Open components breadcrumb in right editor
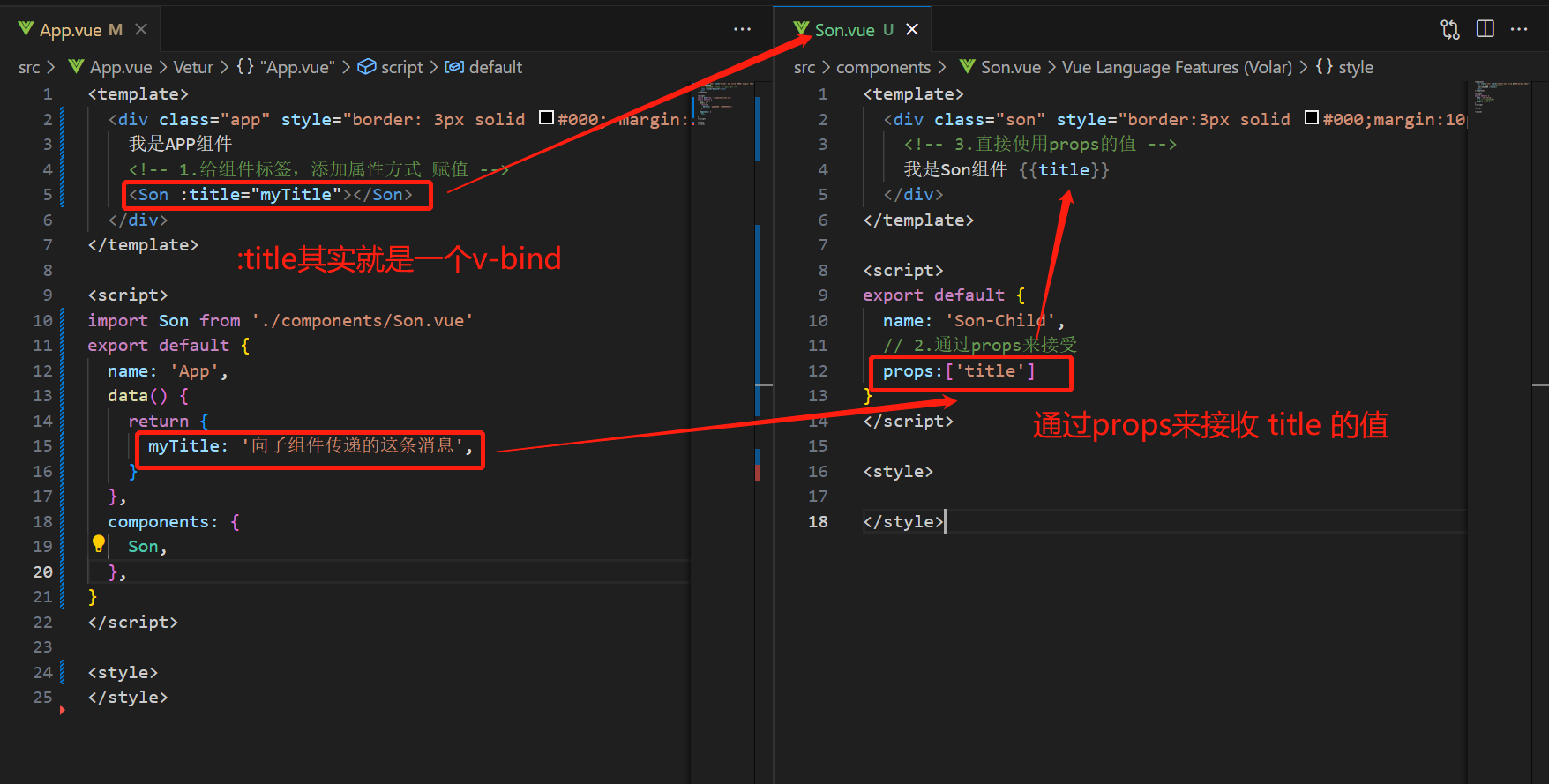1549x784 pixels. pyautogui.click(x=883, y=67)
